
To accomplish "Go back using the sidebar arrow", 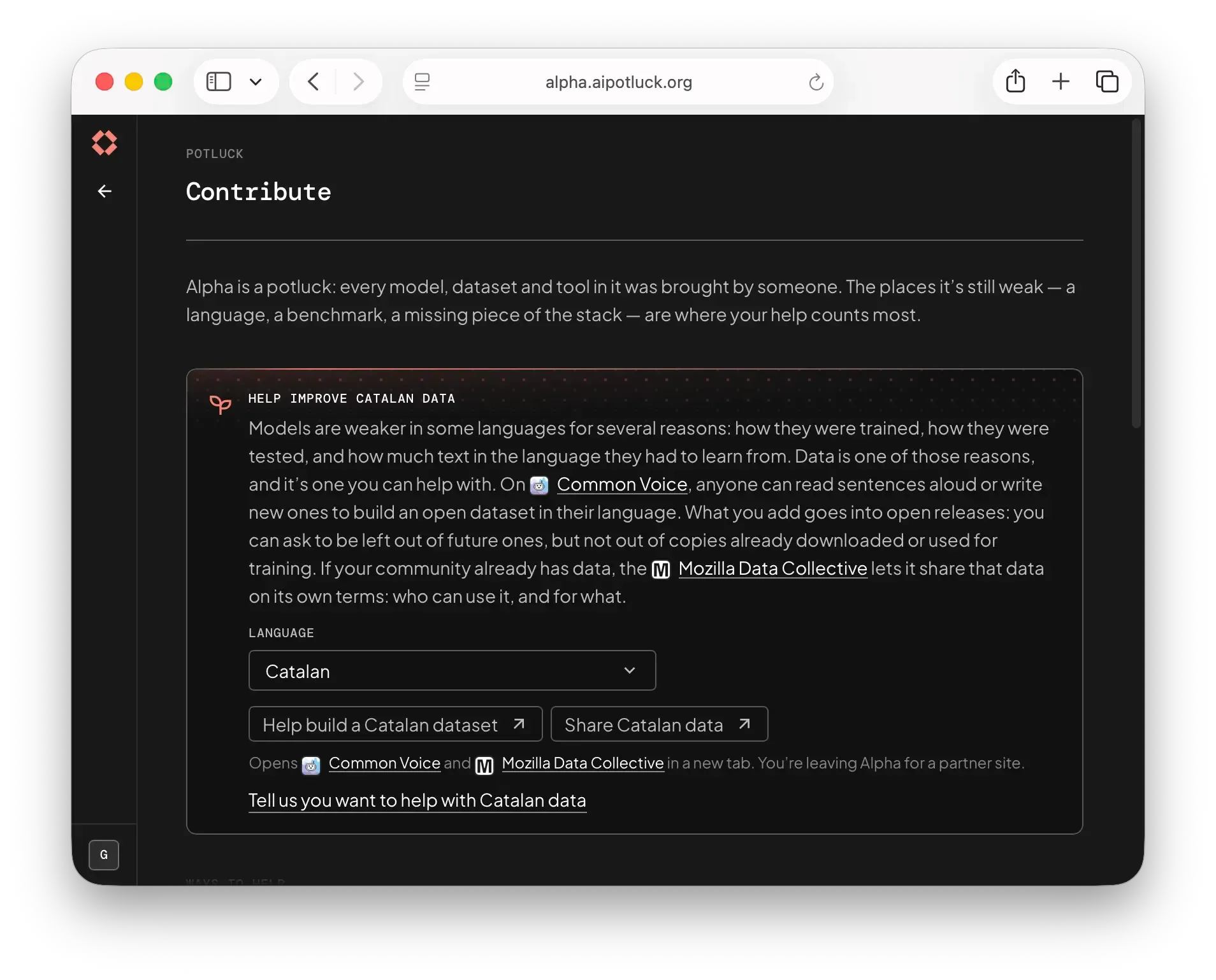I will coord(105,191).
